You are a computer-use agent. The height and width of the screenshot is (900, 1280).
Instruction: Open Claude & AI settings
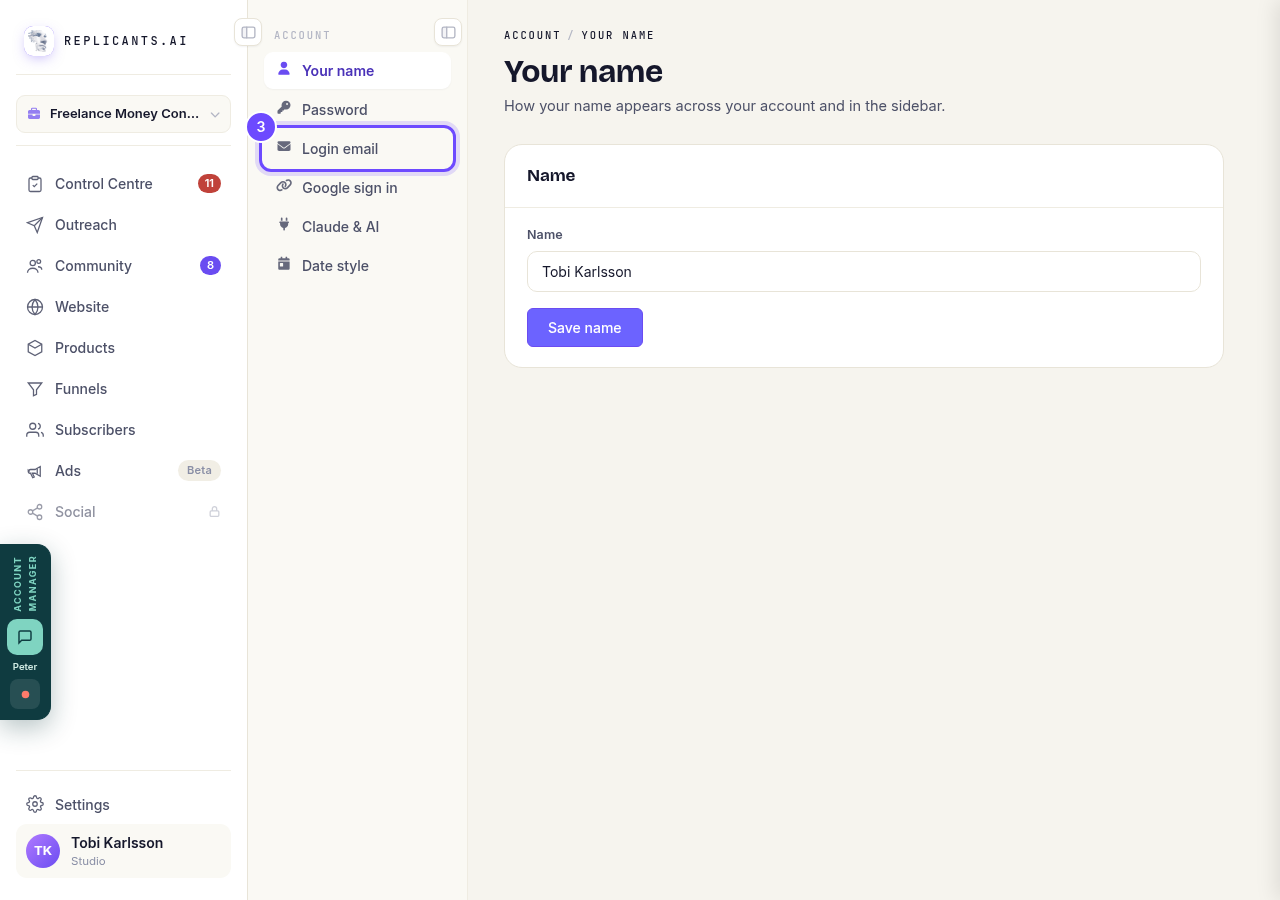[357, 227]
